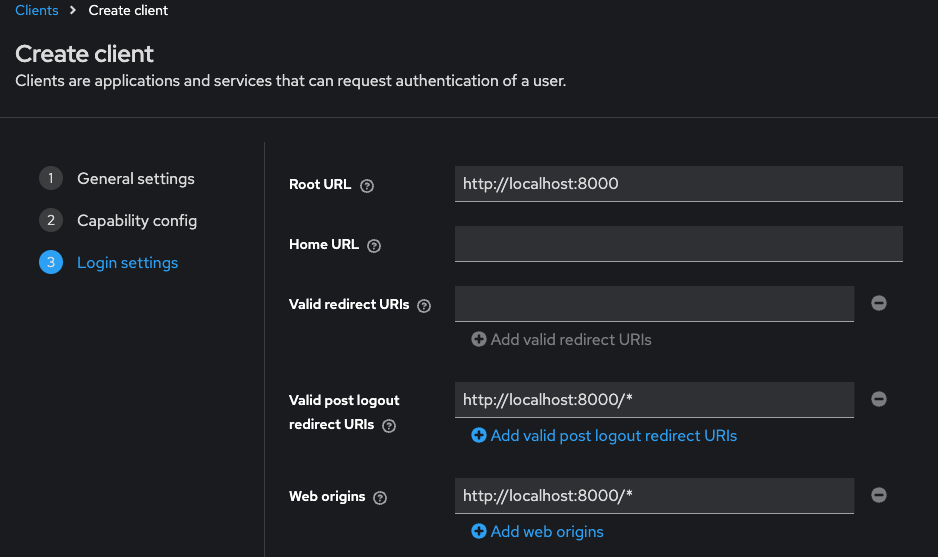Click the Root URL help icon

click(367, 185)
